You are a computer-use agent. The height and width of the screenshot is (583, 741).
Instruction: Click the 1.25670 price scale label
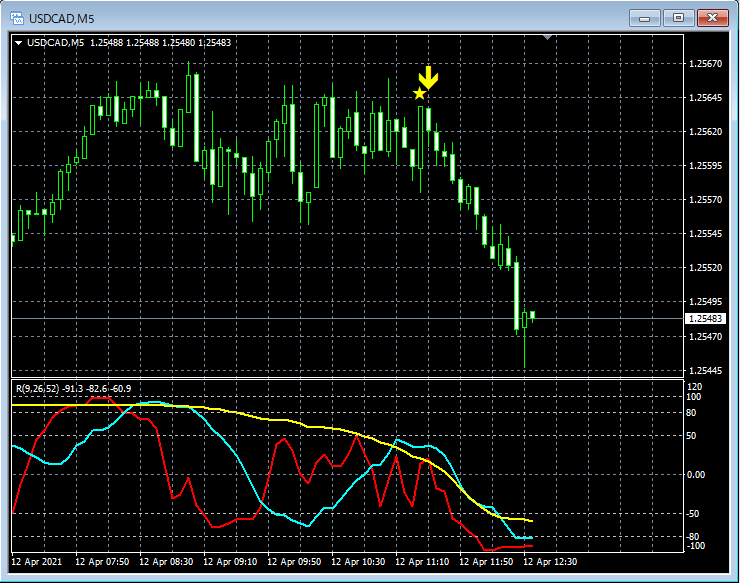coord(706,64)
